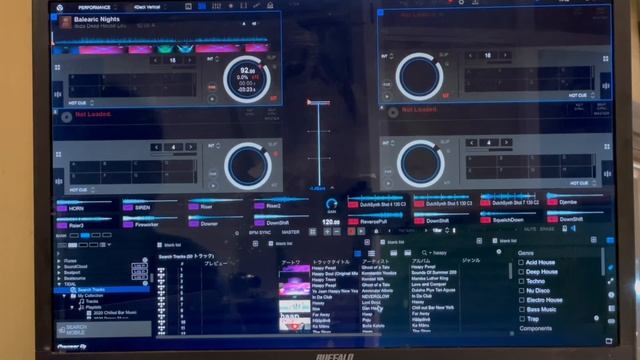Click the sequencer record button
The height and width of the screenshot is (360, 640).
tap(351, 231)
